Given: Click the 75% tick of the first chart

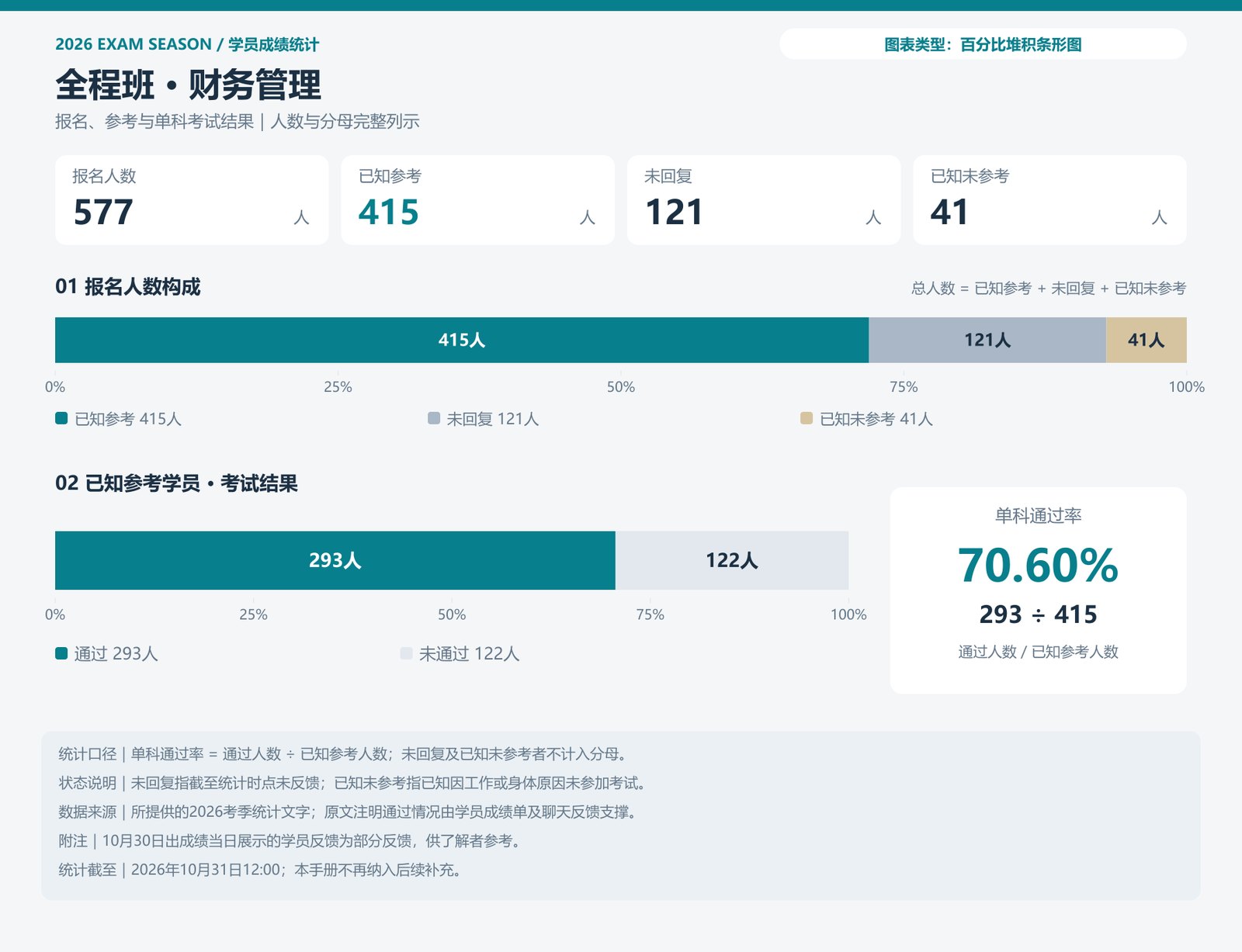Looking at the screenshot, I should [904, 386].
